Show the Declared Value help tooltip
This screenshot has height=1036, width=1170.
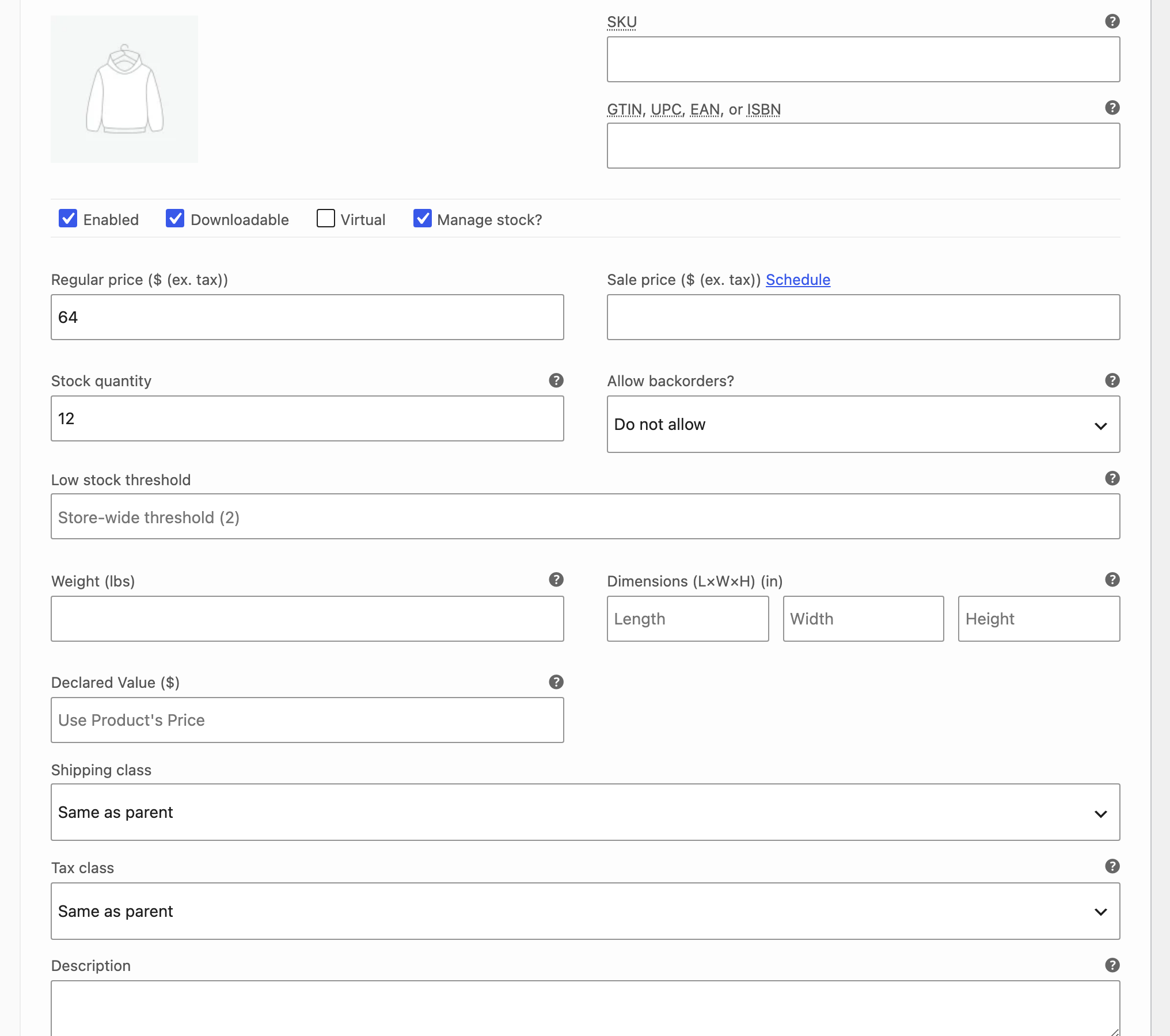pos(556,682)
